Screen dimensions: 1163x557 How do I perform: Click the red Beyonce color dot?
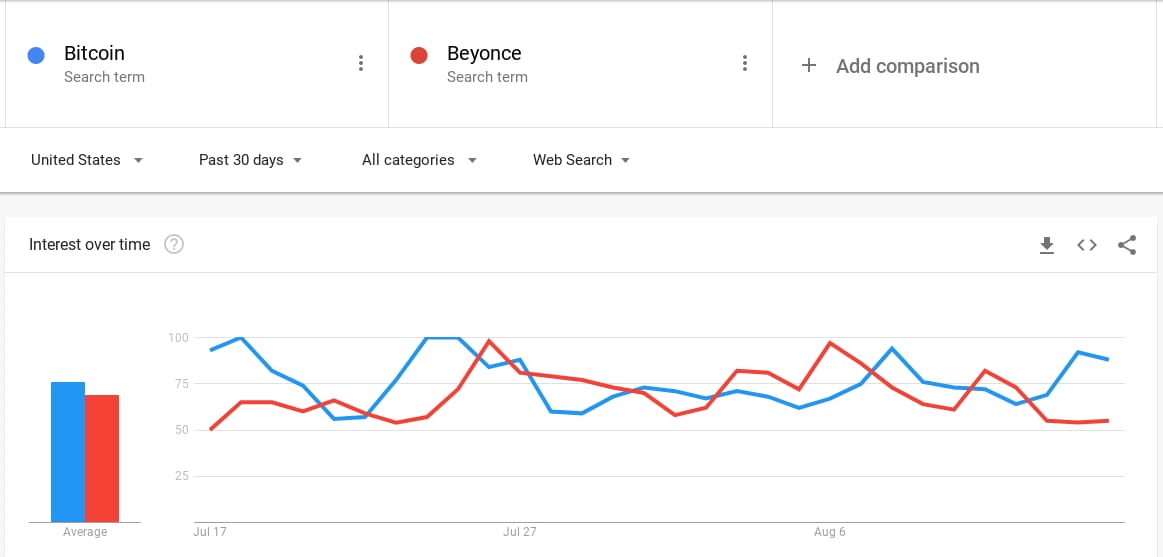tap(420, 55)
